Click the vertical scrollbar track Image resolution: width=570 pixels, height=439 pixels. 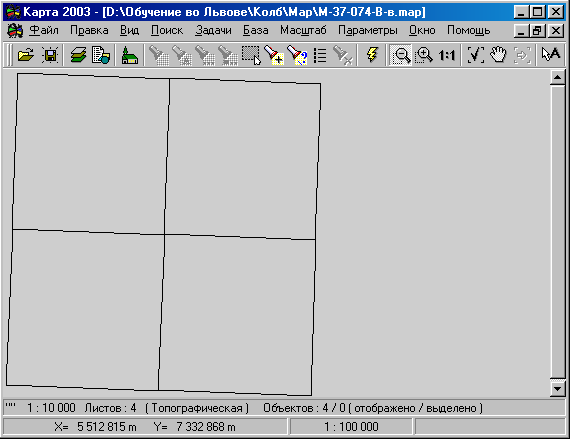(557, 233)
